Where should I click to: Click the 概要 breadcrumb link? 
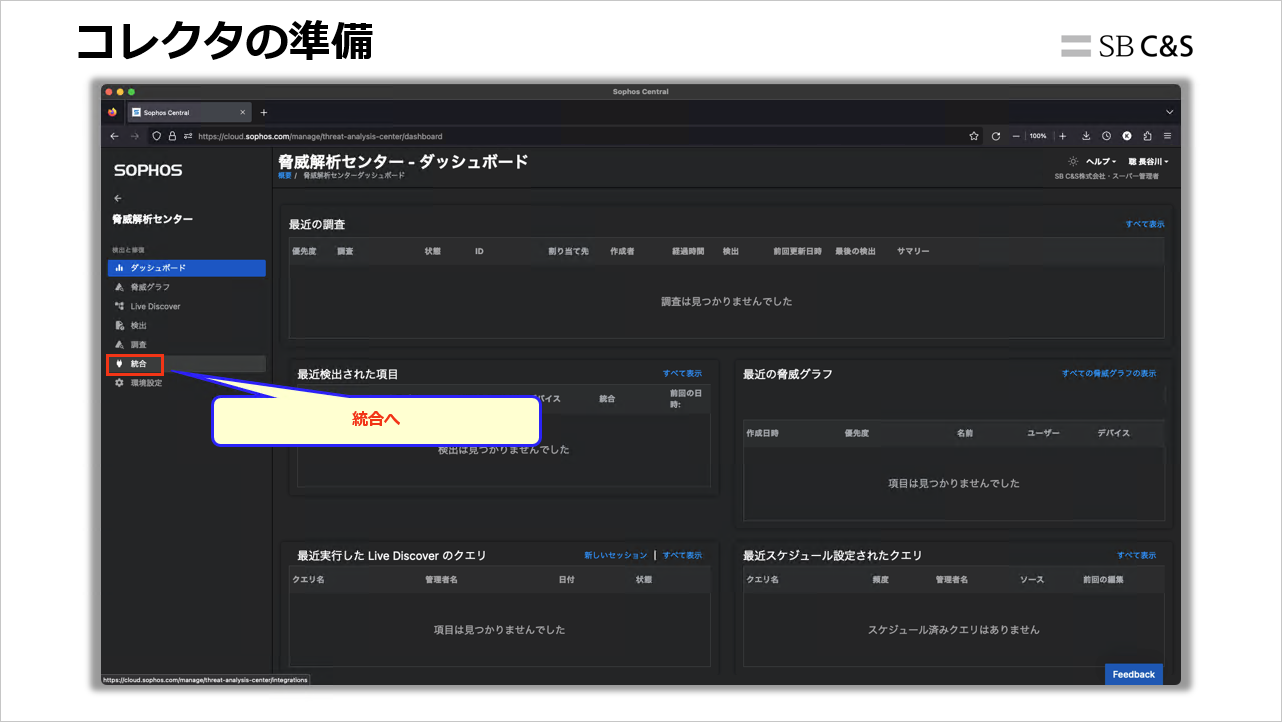(x=285, y=175)
